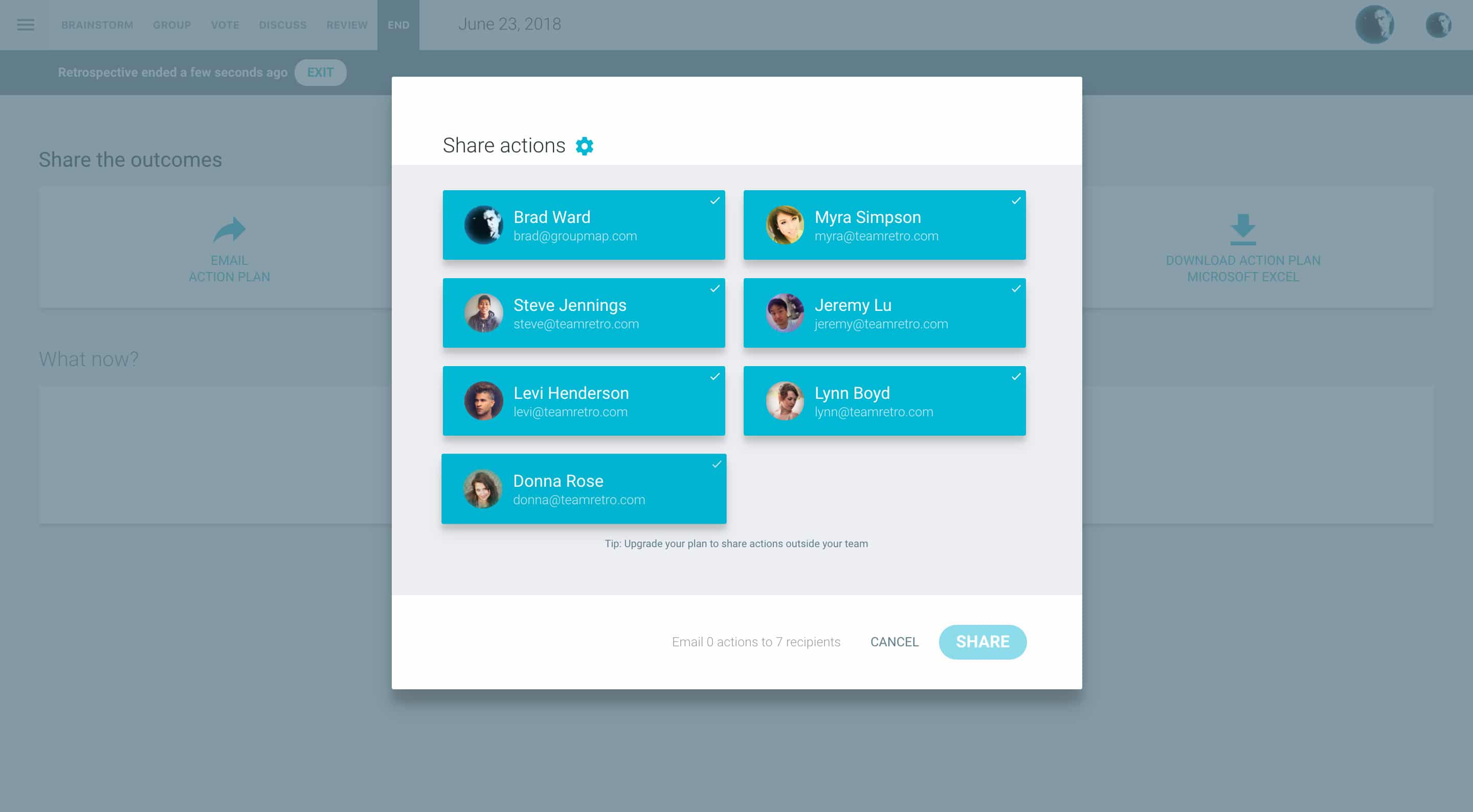The width and height of the screenshot is (1473, 812).
Task: Click the hamburger menu icon top left
Action: 26,24
